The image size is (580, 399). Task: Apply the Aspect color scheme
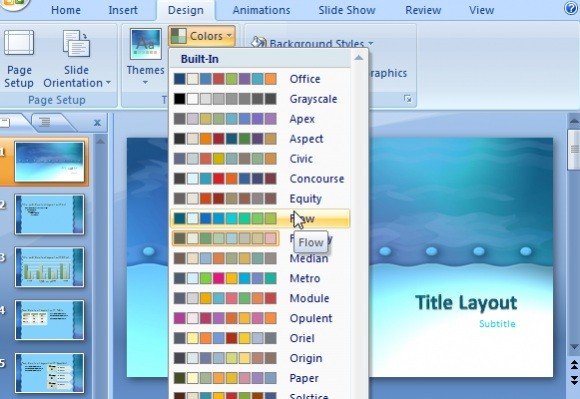(260, 139)
